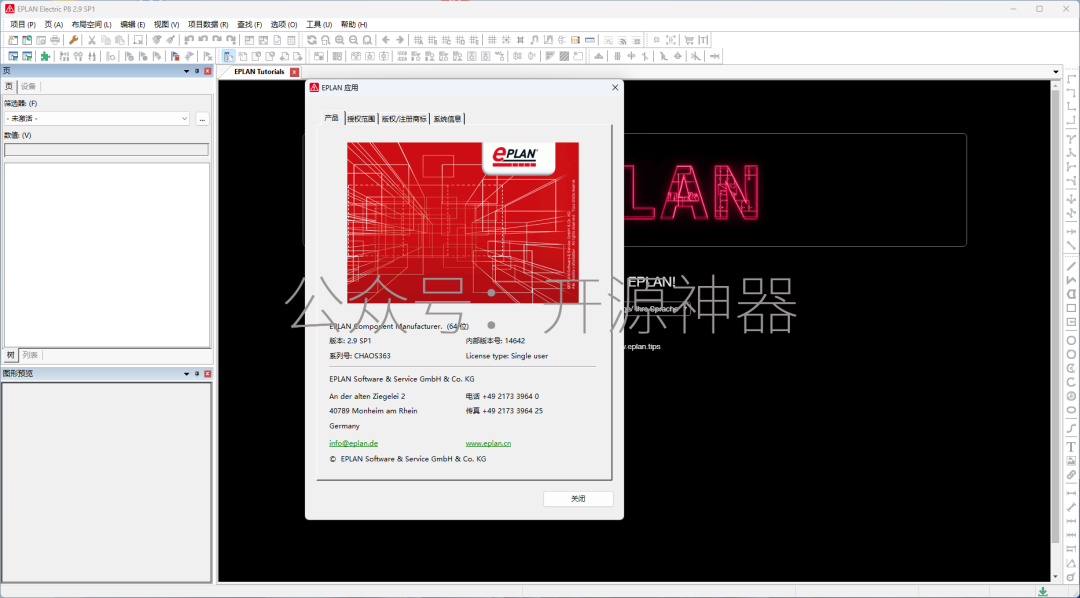Image resolution: width=1080 pixels, height=598 pixels.
Task: Select the Line tool on right toolbar
Action: tap(1071, 266)
